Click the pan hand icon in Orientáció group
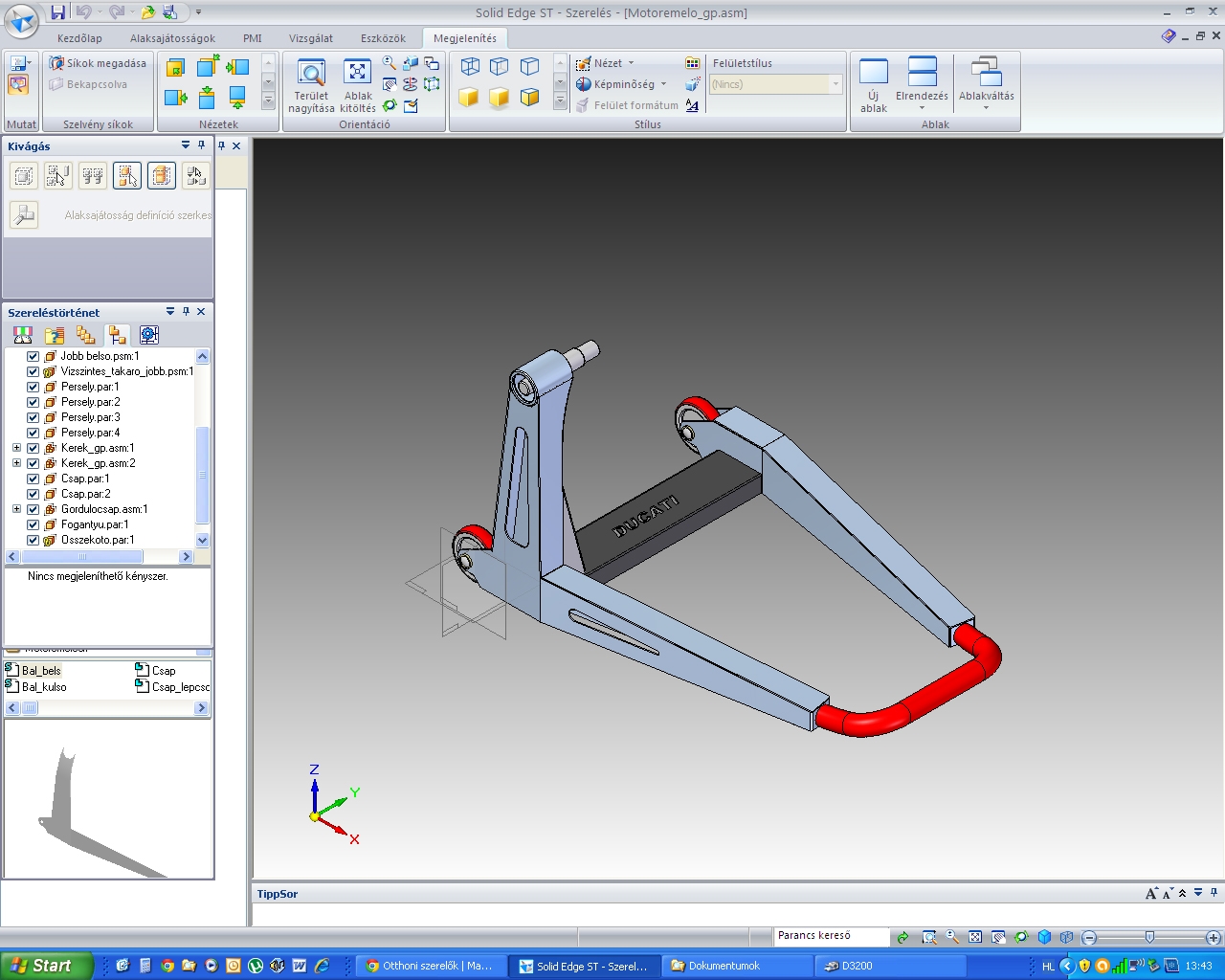The width and height of the screenshot is (1225, 980). coord(390,84)
